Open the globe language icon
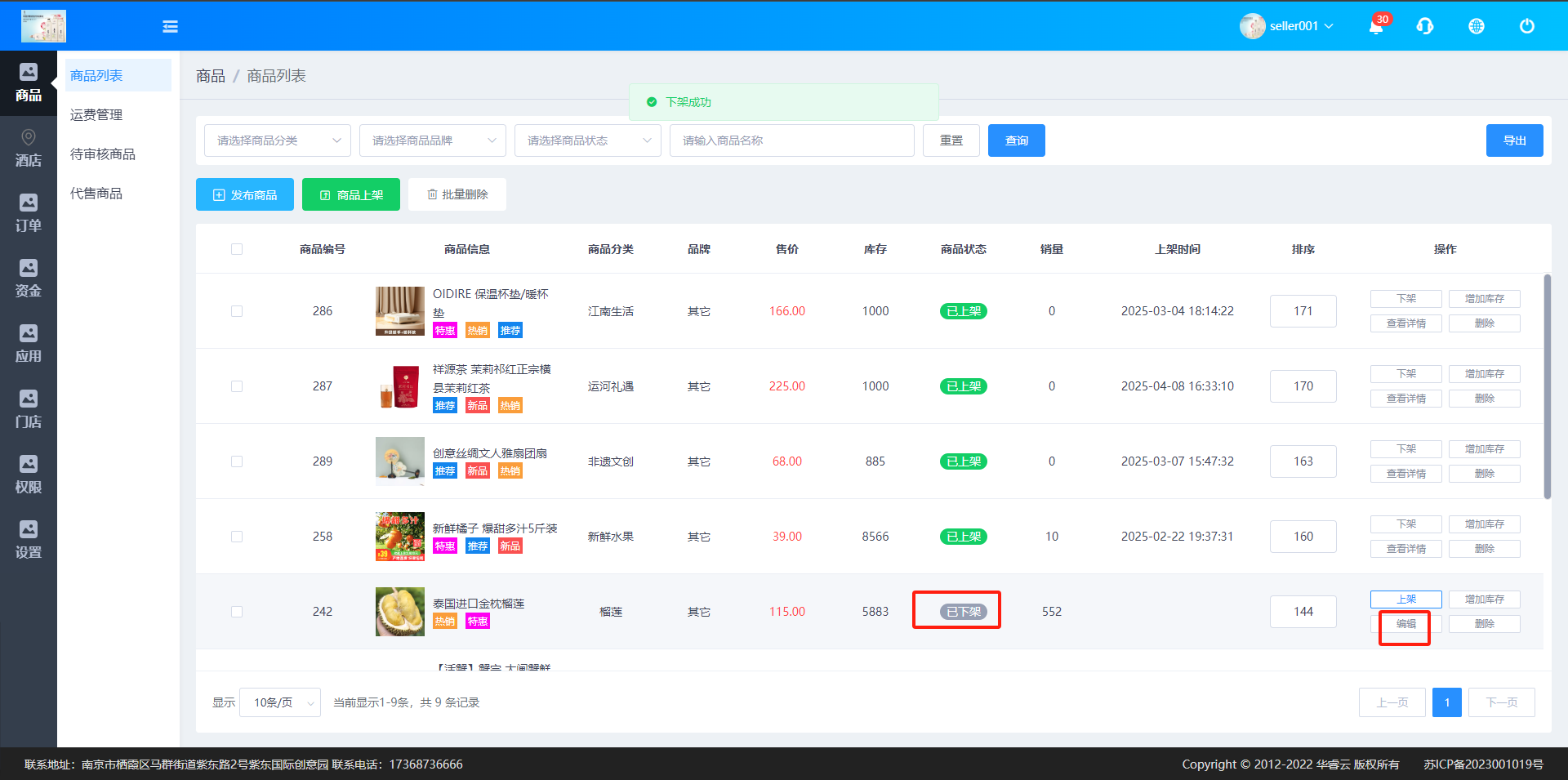This screenshot has height=780, width=1568. pos(1477,27)
